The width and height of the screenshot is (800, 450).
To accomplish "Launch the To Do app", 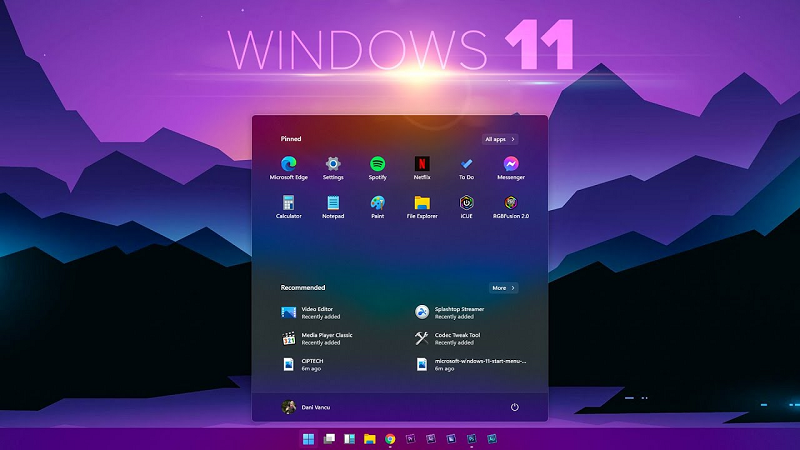I will pyautogui.click(x=466, y=169).
